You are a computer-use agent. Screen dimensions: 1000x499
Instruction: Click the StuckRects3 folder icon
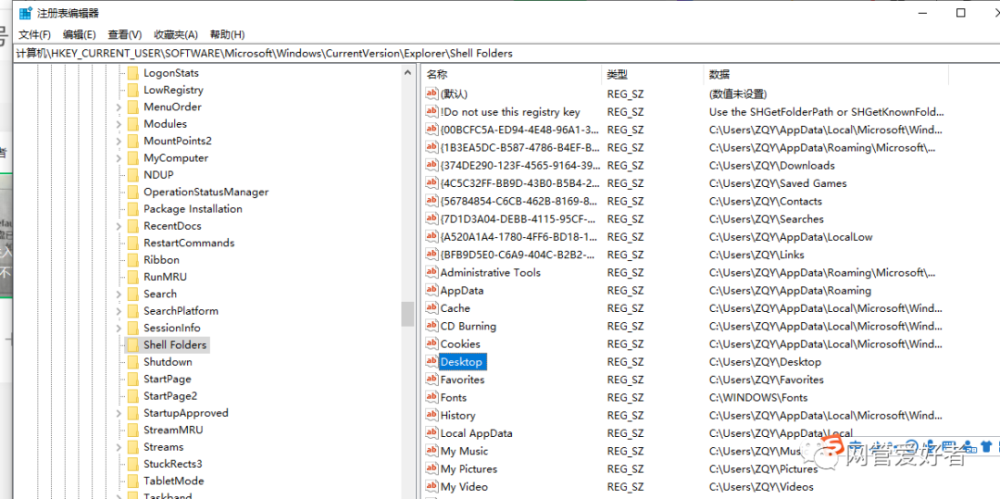click(133, 464)
